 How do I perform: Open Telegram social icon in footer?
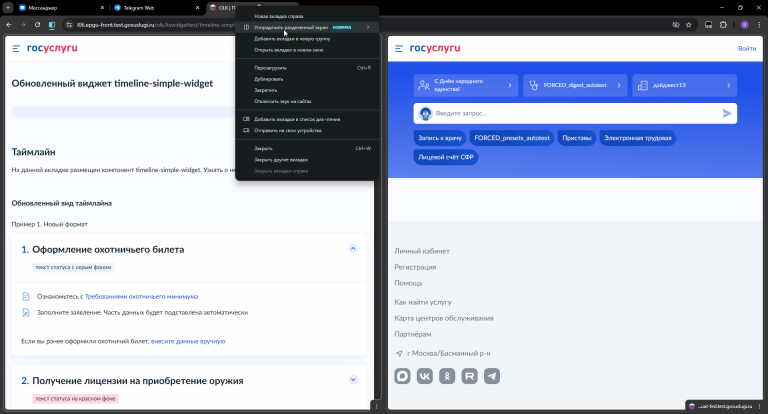click(492, 376)
